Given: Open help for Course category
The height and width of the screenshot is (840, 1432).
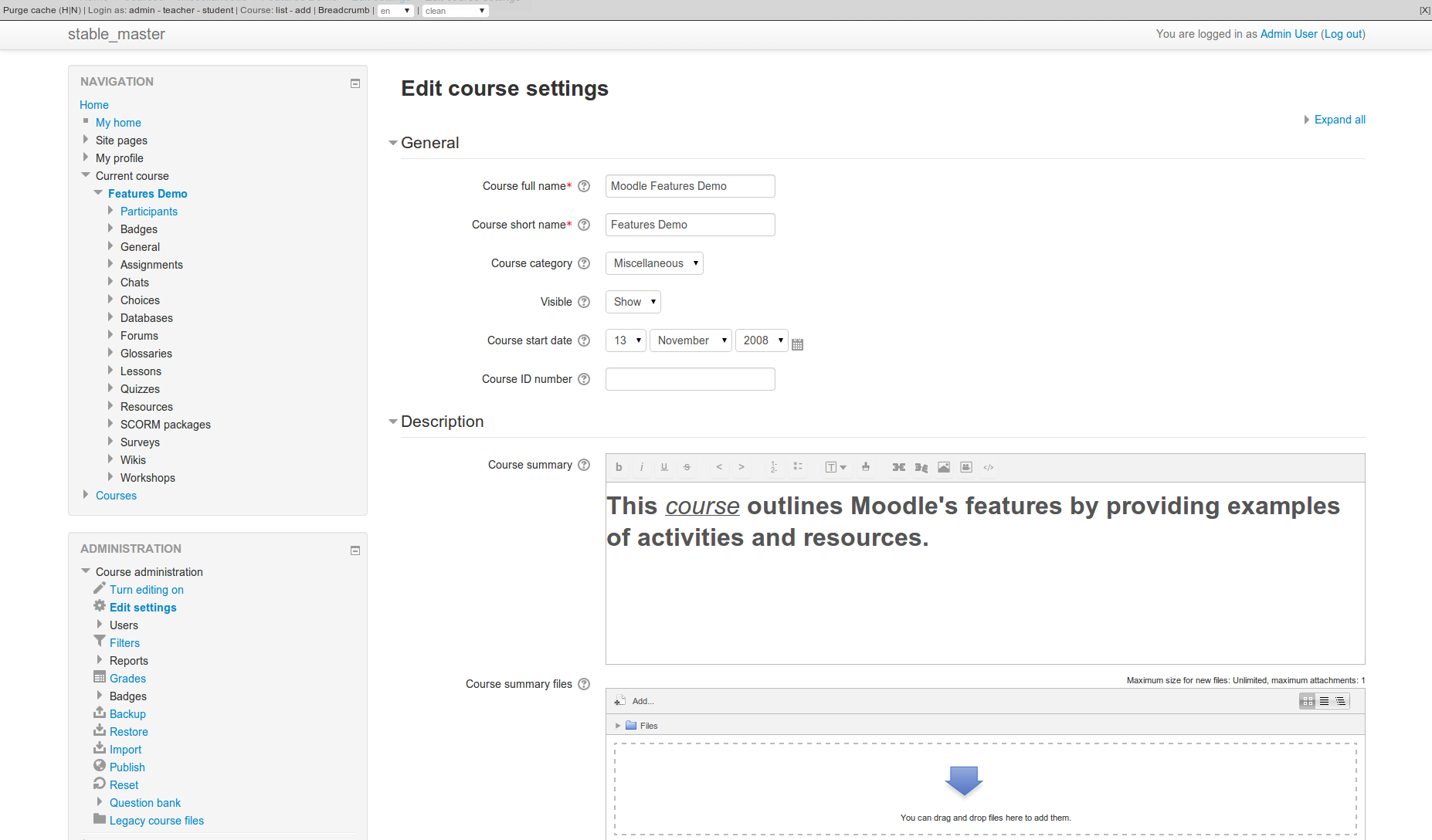Looking at the screenshot, I should pos(584,263).
